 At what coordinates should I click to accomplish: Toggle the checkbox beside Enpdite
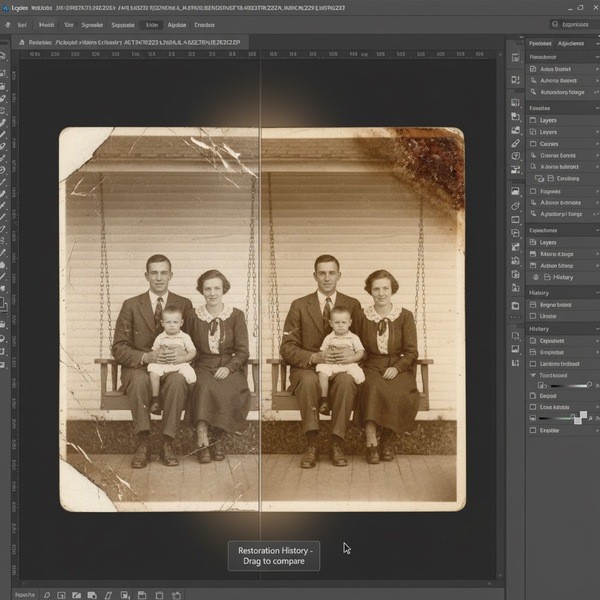(533, 430)
